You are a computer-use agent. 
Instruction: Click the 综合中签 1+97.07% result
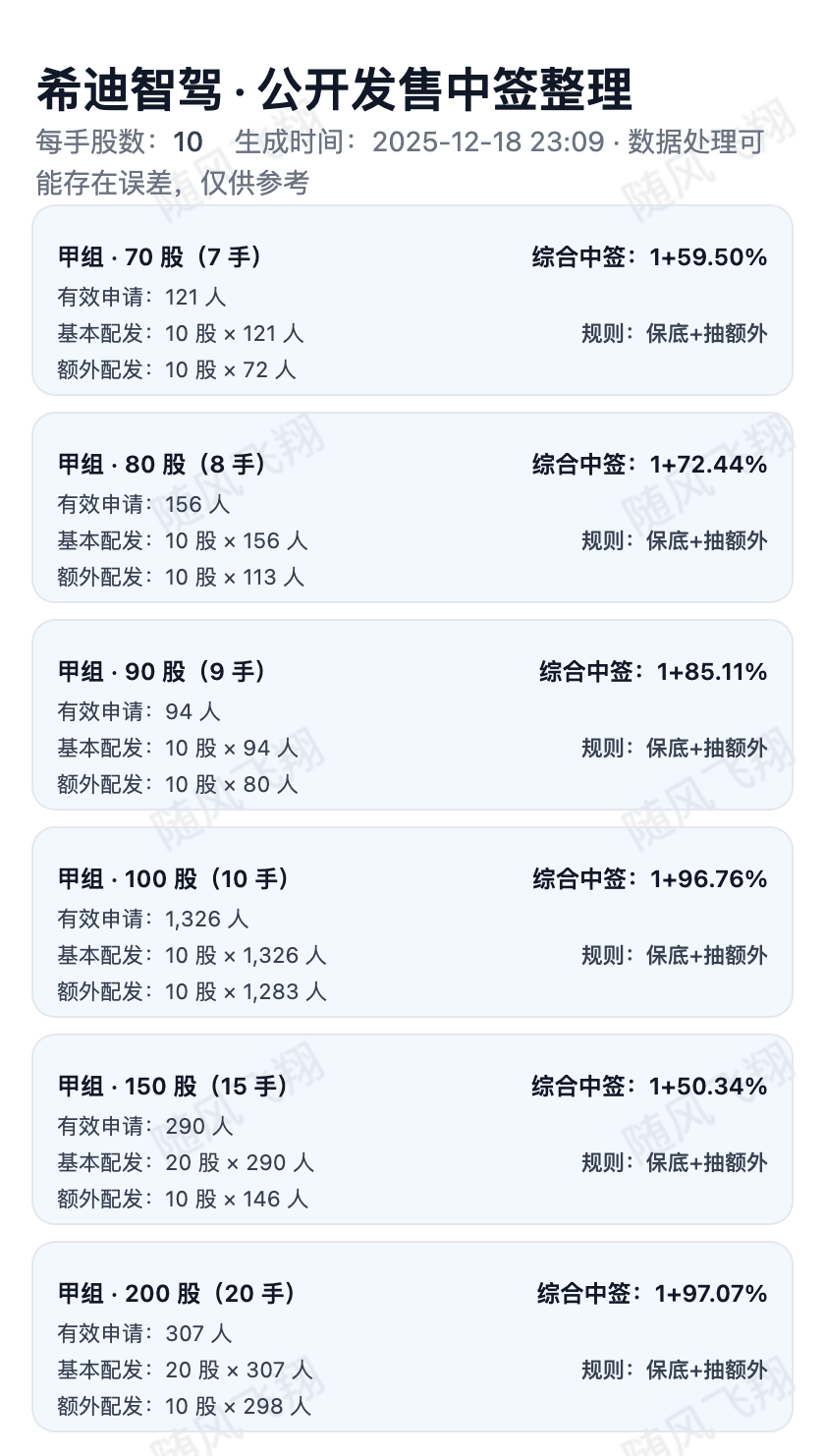[652, 1294]
